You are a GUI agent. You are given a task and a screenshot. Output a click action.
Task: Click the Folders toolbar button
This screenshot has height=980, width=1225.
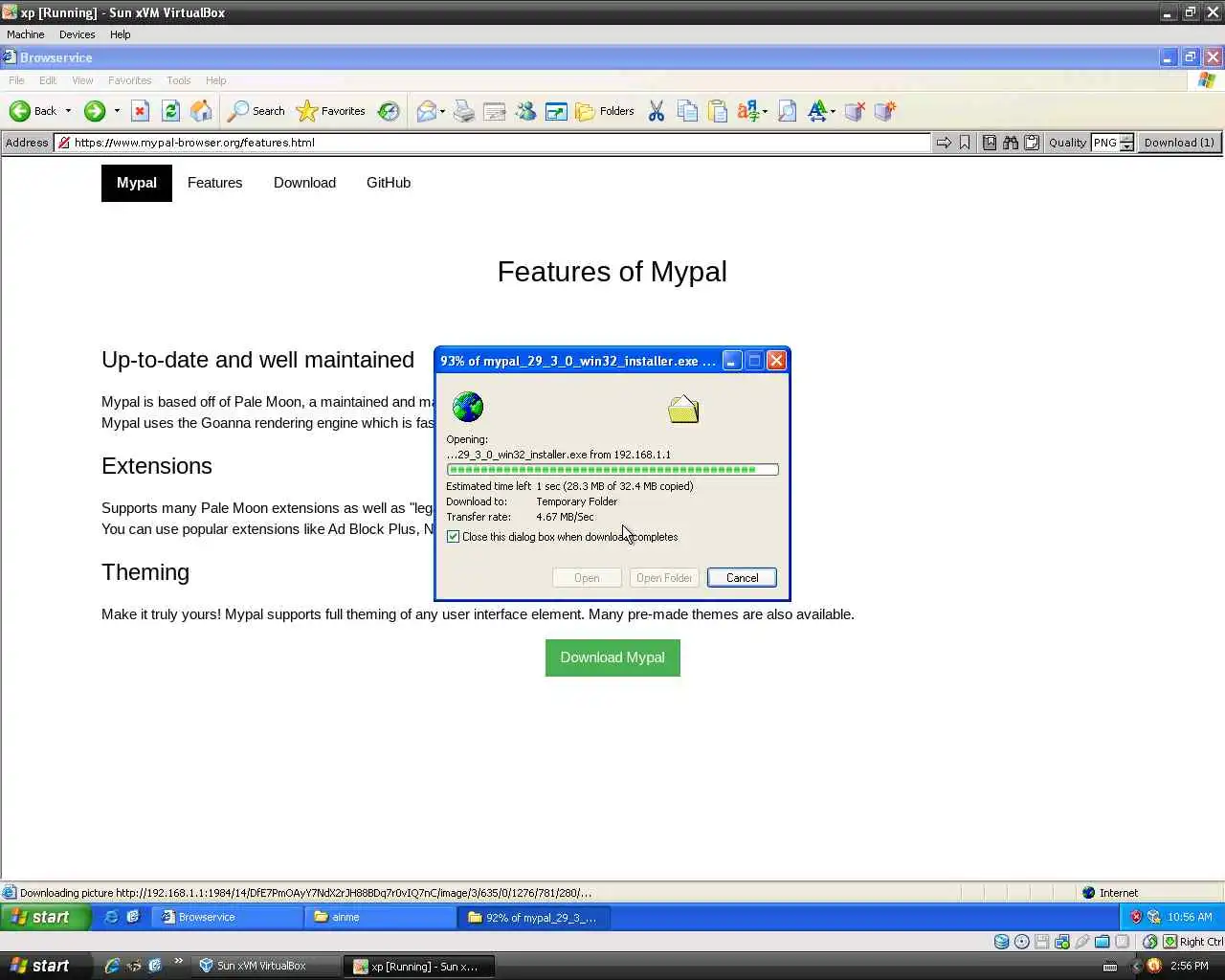605,111
